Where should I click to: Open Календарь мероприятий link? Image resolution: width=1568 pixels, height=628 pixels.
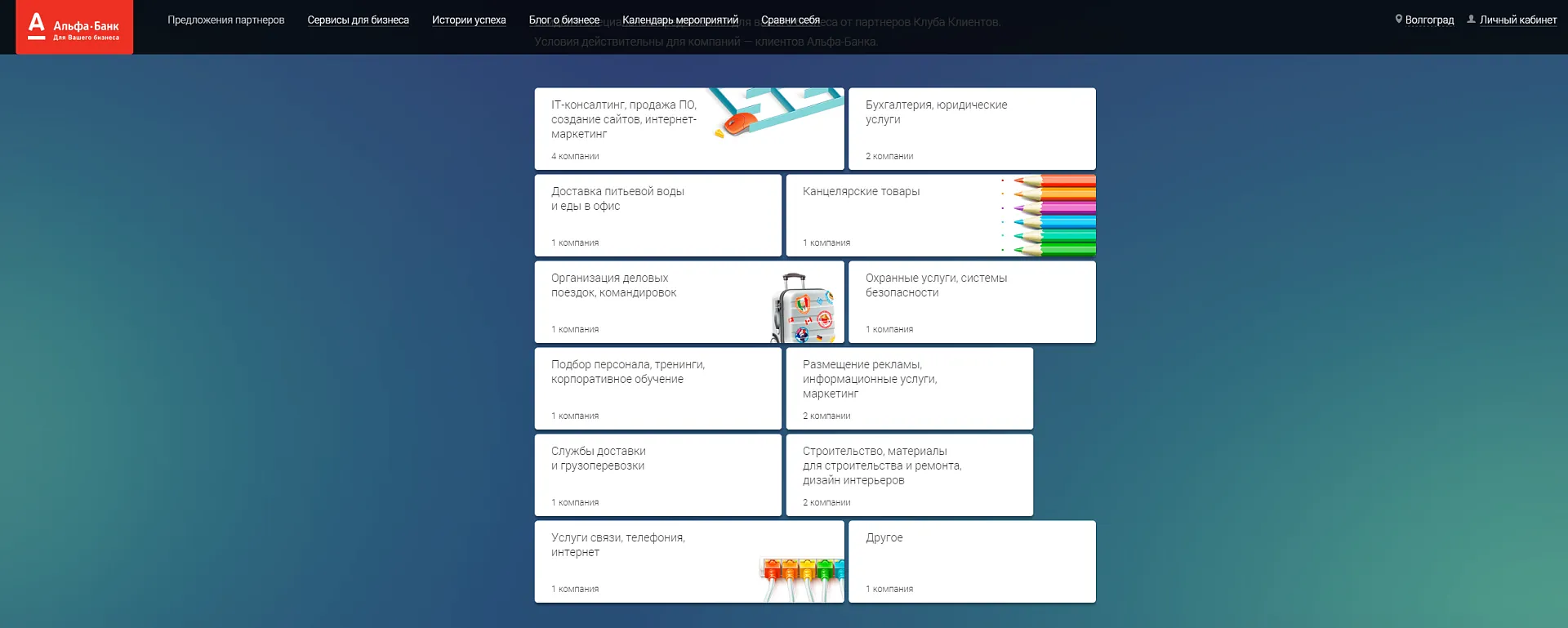pos(679,20)
